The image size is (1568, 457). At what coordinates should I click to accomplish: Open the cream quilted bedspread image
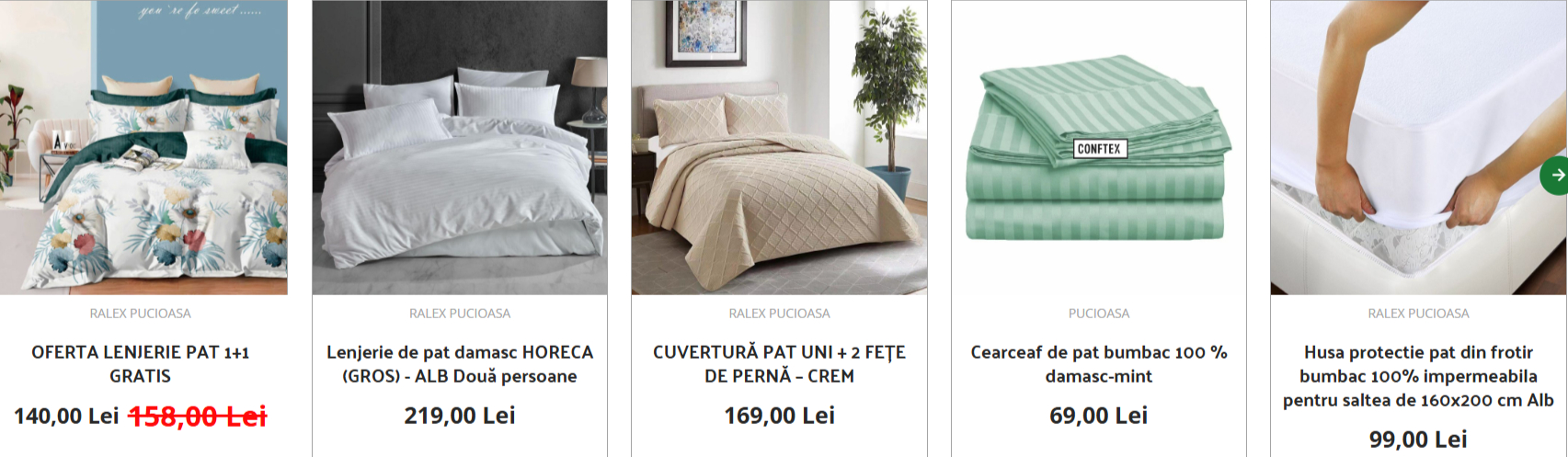point(779,147)
